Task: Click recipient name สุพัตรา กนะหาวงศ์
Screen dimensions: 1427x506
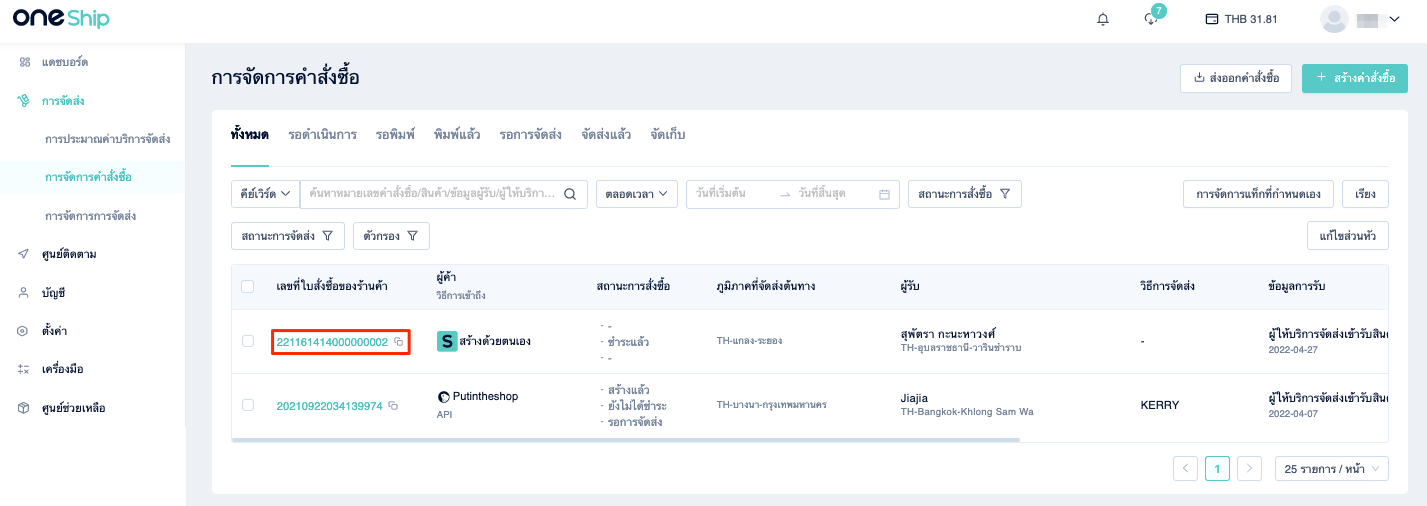Action: click(x=949, y=334)
